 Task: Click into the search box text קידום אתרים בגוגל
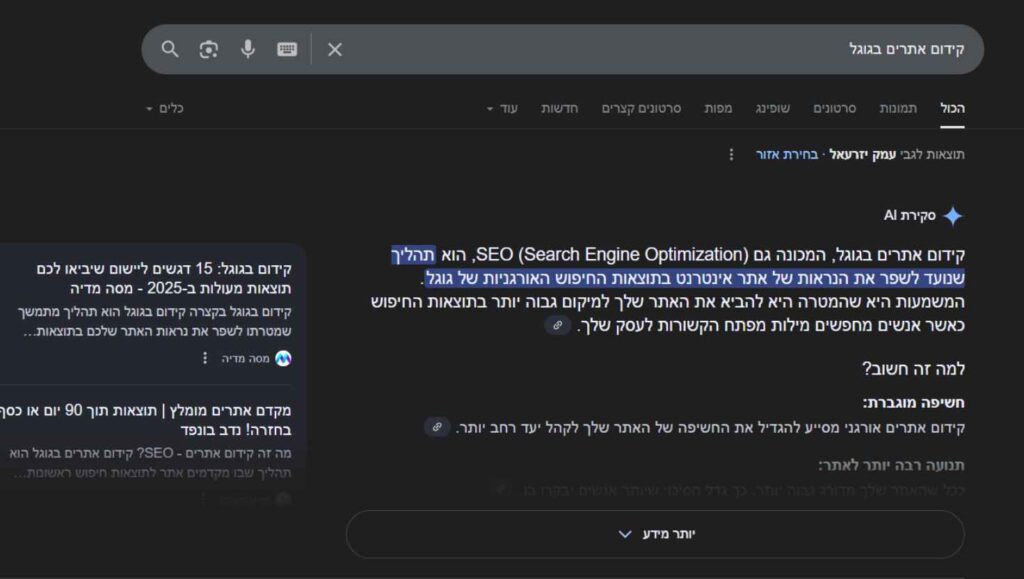click(x=906, y=49)
